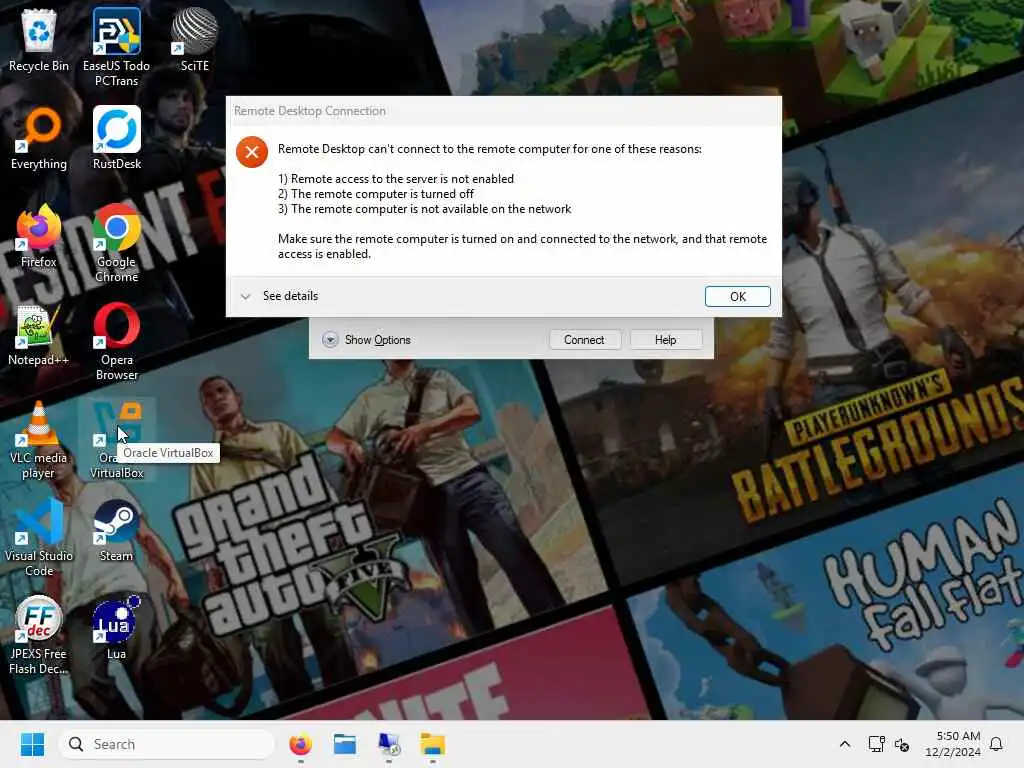
Task: Open the notification bell in taskbar
Action: click(x=996, y=744)
